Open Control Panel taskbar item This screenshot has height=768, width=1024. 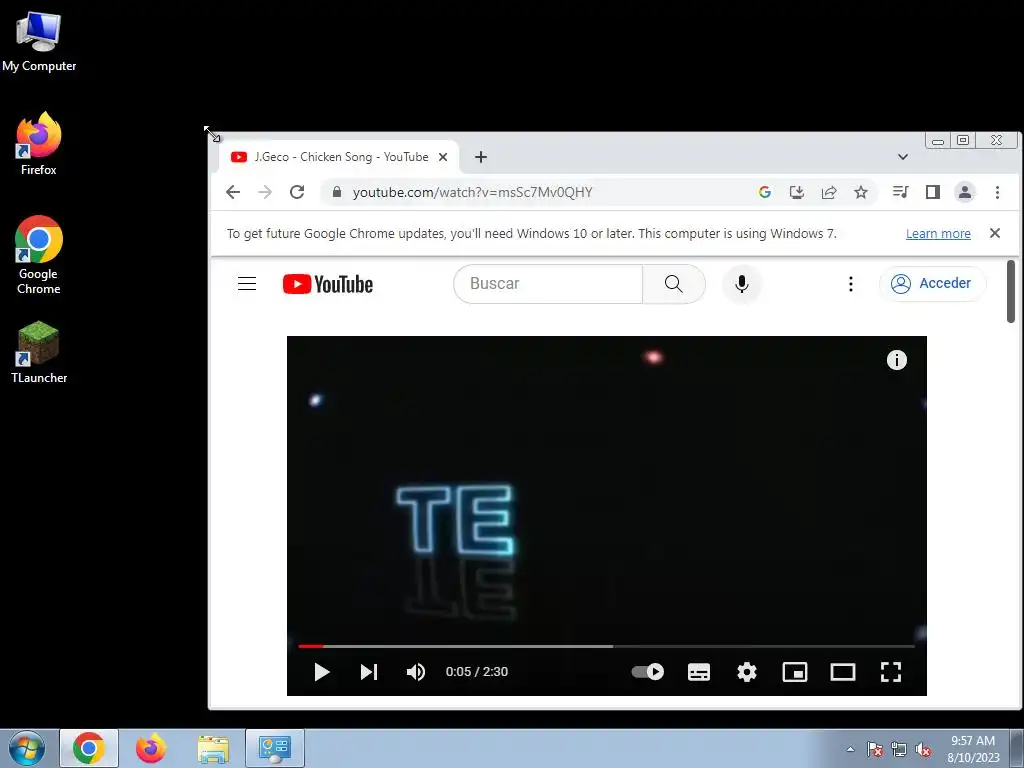(275, 748)
